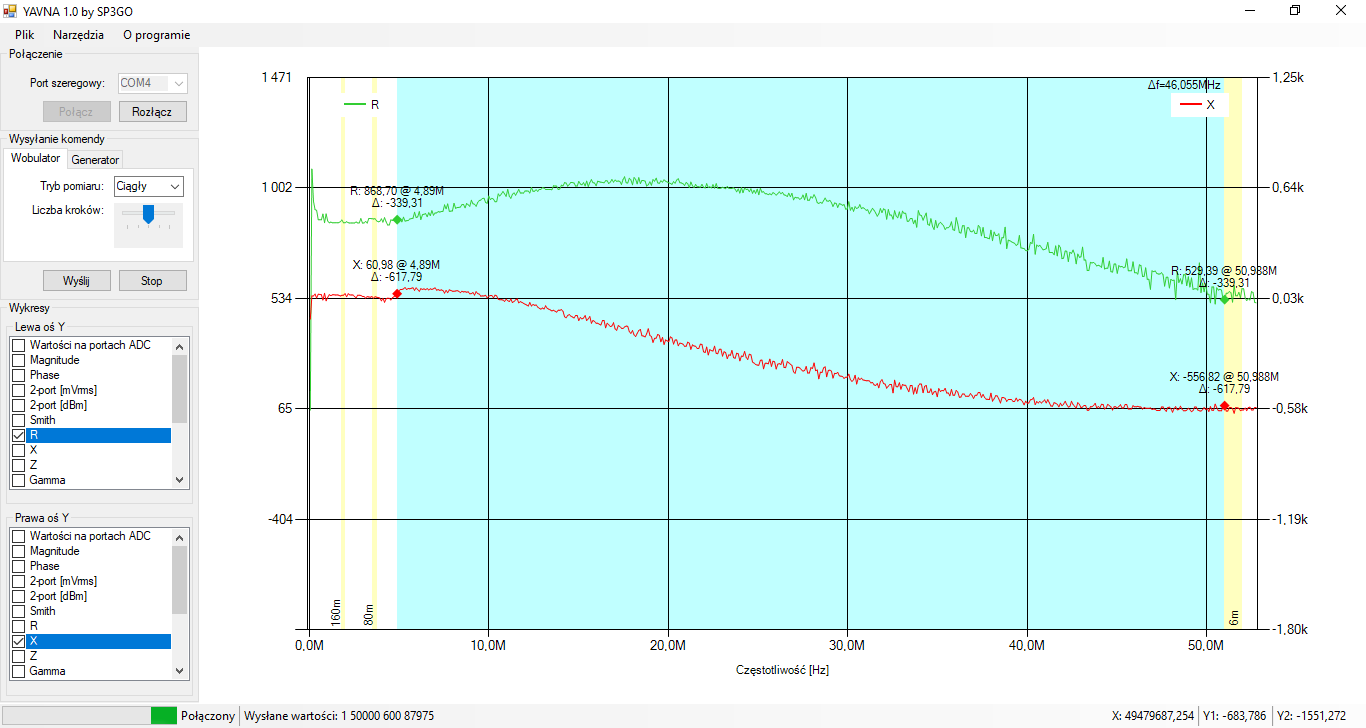Check Gamma in the Prawa oś Y list
Image resolution: width=1366 pixels, height=728 pixels.
[18, 671]
